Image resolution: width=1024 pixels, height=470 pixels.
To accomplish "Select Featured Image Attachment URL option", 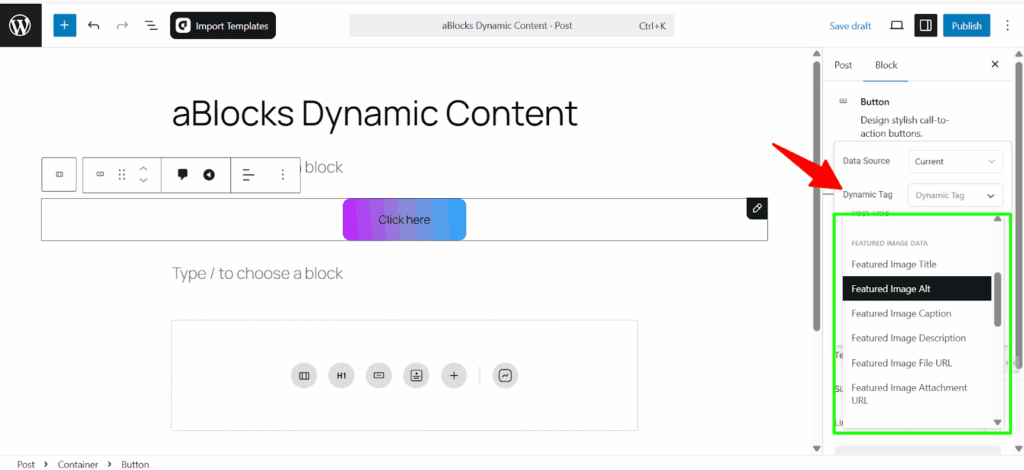I will (x=917, y=394).
